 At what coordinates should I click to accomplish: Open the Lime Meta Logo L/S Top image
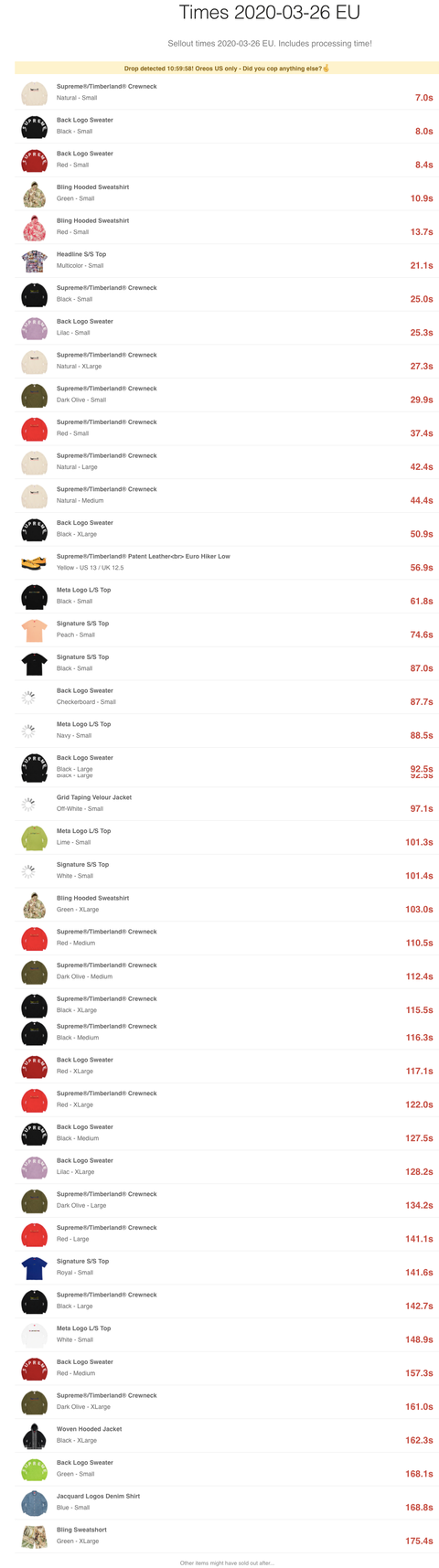click(x=35, y=837)
